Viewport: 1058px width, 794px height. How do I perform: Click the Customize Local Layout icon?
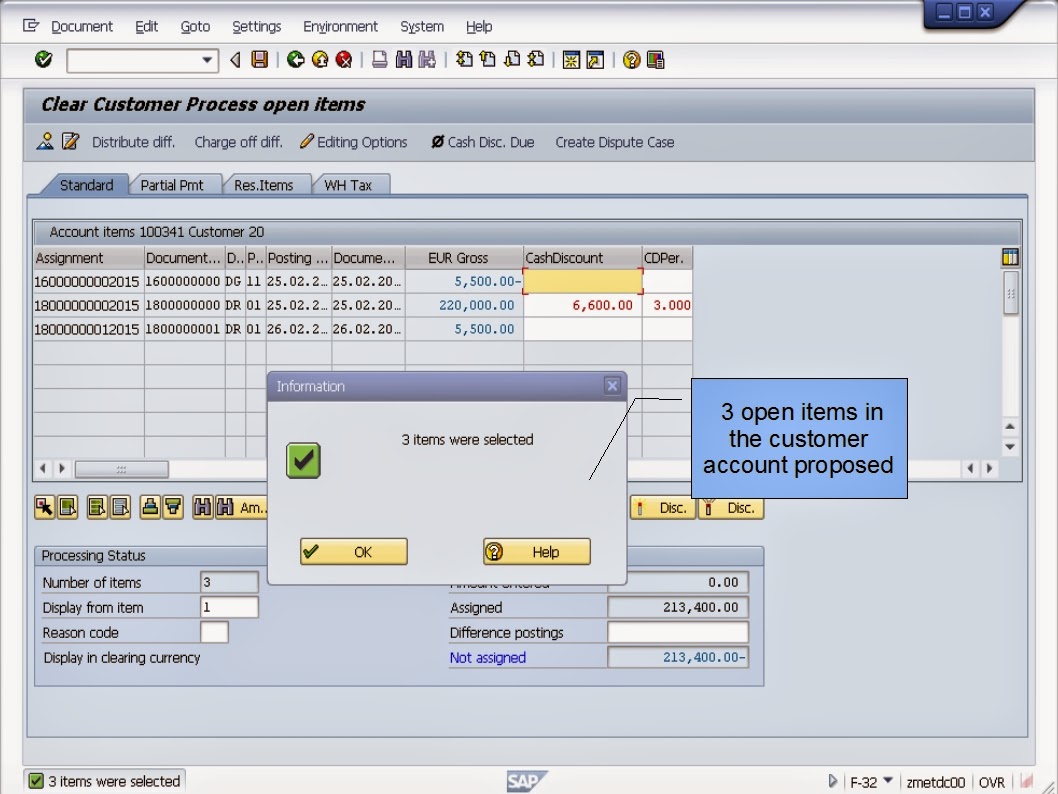655,60
